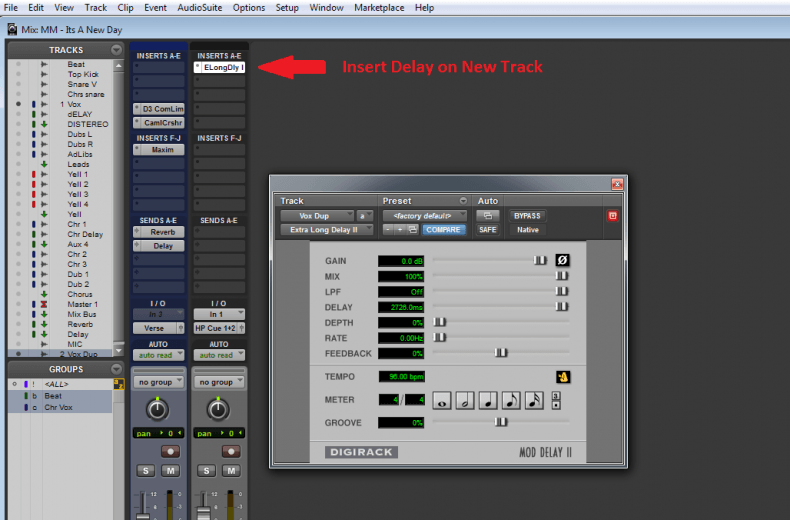Close the Mod Delay II plug-in window
790x520 pixels.
617,184
